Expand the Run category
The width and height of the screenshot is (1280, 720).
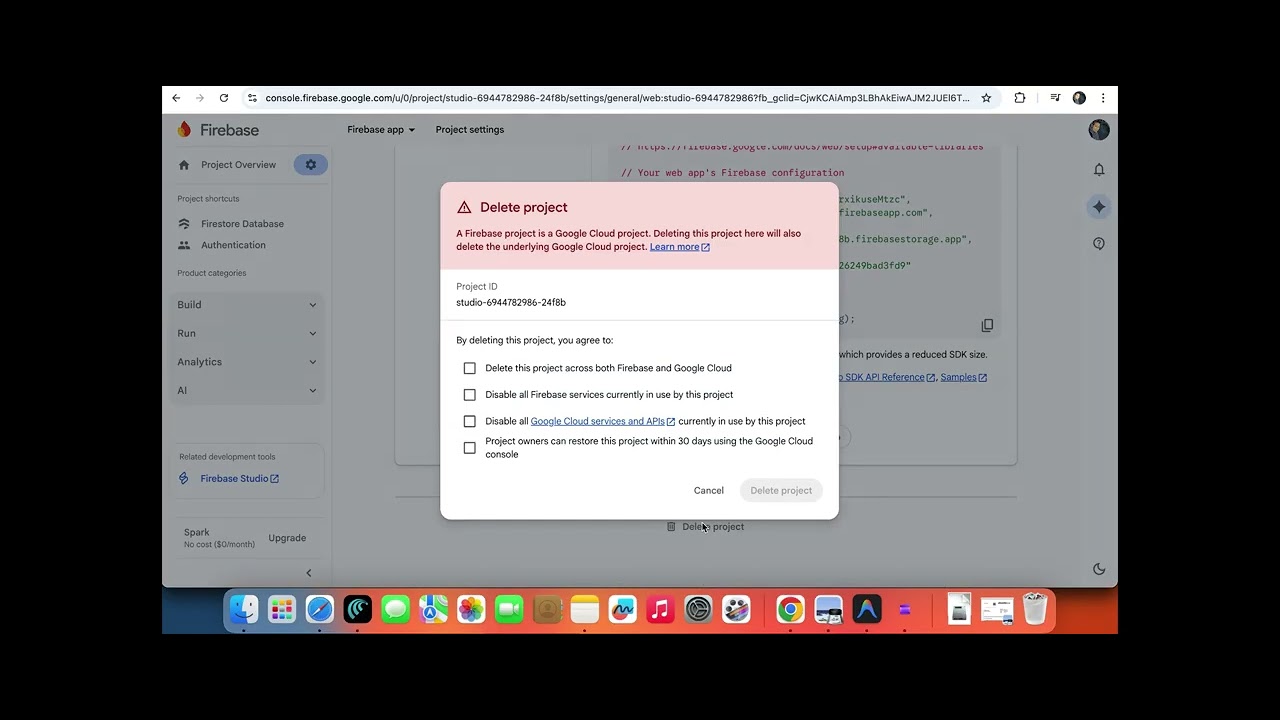tap(247, 333)
